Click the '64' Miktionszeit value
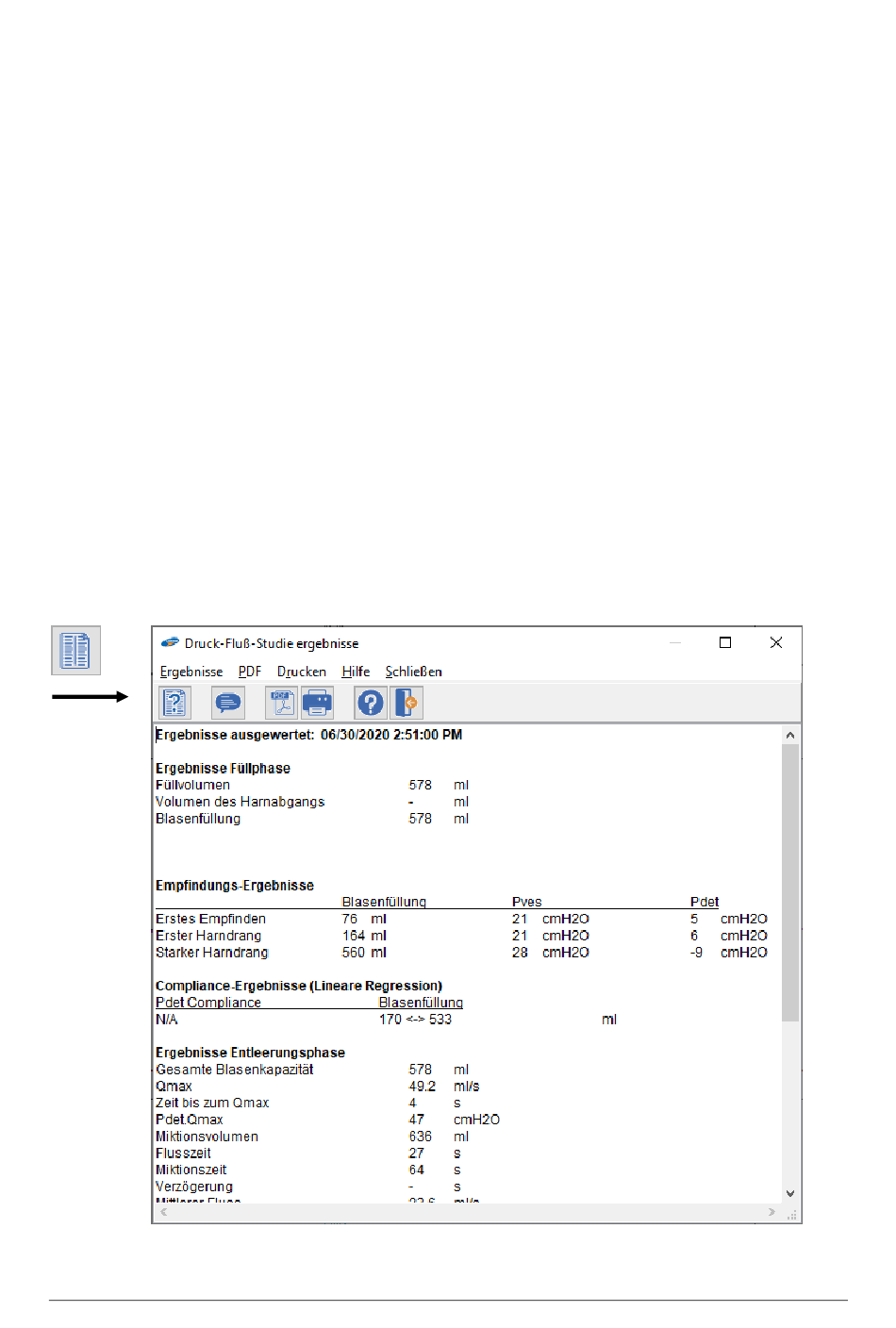The image size is (896, 1328). coord(417,1170)
